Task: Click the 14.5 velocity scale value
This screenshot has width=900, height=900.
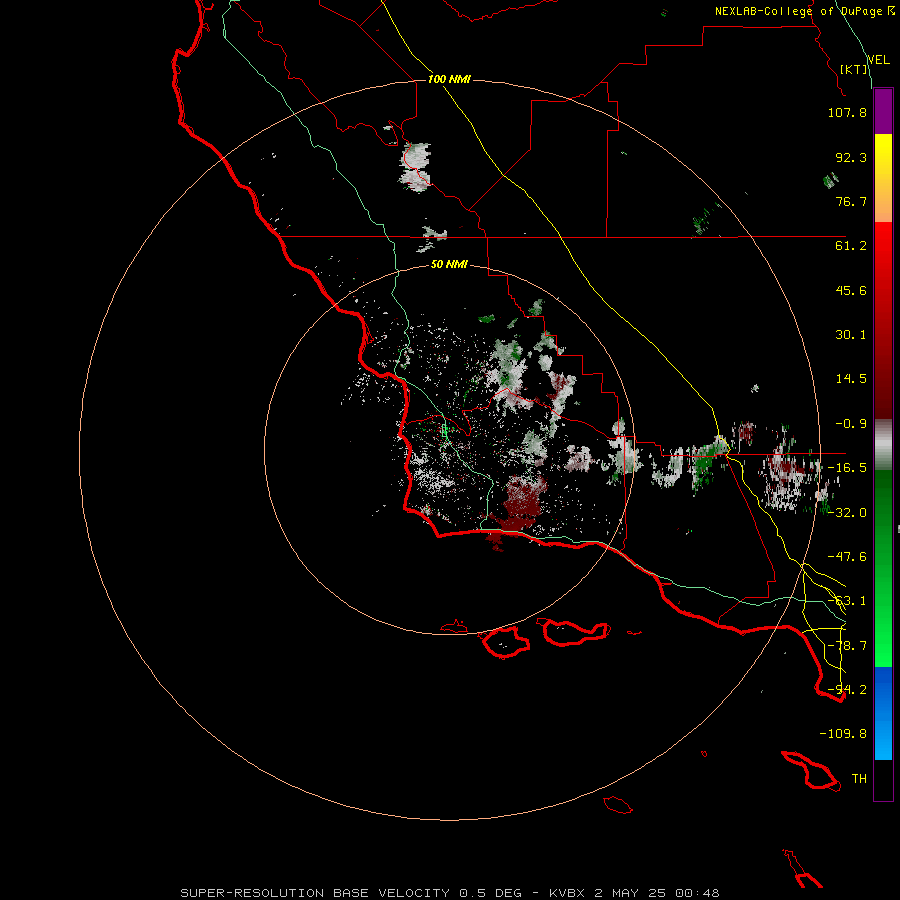Action: tap(851, 379)
